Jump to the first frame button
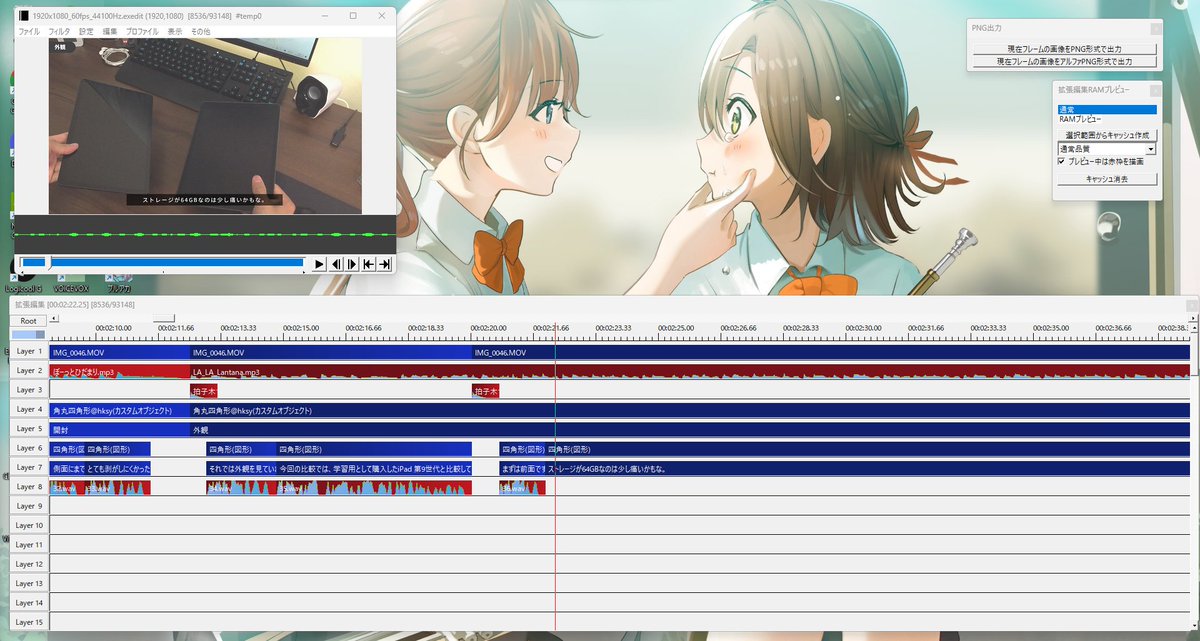 pyautogui.click(x=369, y=264)
